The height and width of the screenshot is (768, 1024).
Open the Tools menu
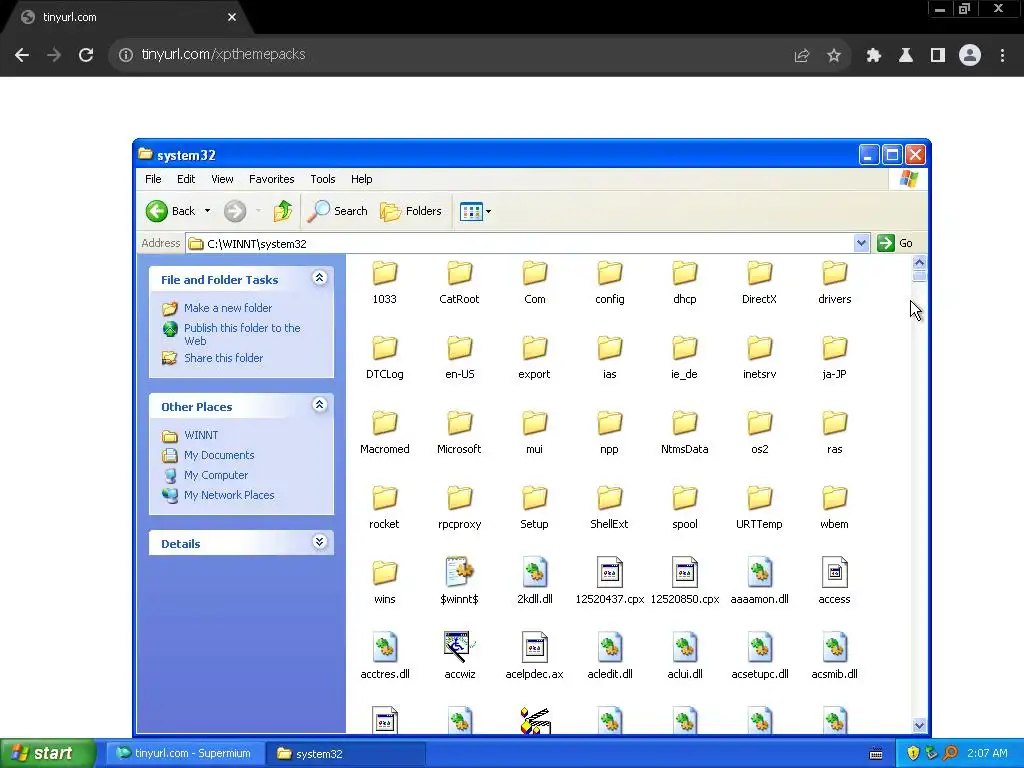pos(323,179)
